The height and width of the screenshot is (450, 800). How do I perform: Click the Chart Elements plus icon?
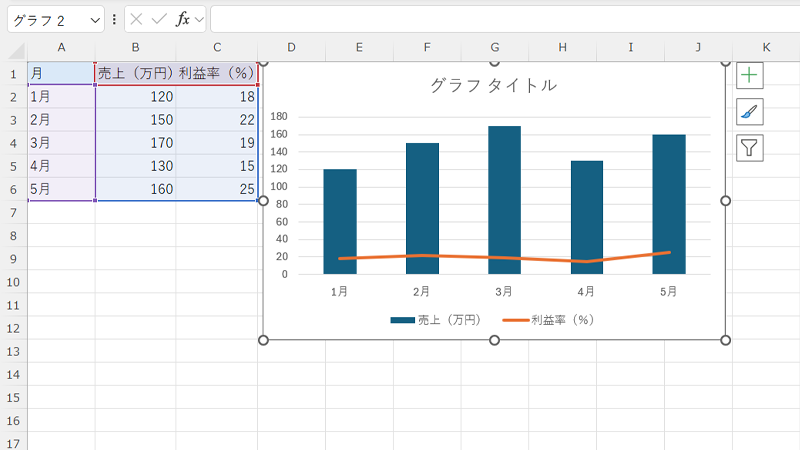pyautogui.click(x=749, y=75)
